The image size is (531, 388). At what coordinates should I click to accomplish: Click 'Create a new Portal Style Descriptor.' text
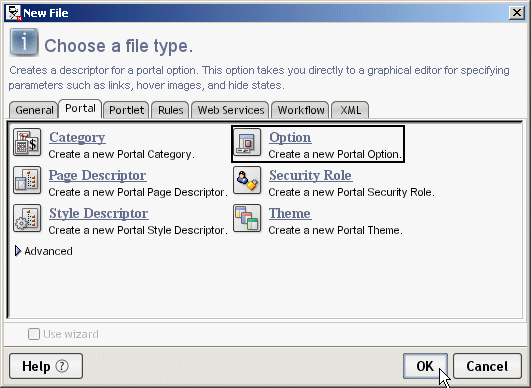(138, 230)
